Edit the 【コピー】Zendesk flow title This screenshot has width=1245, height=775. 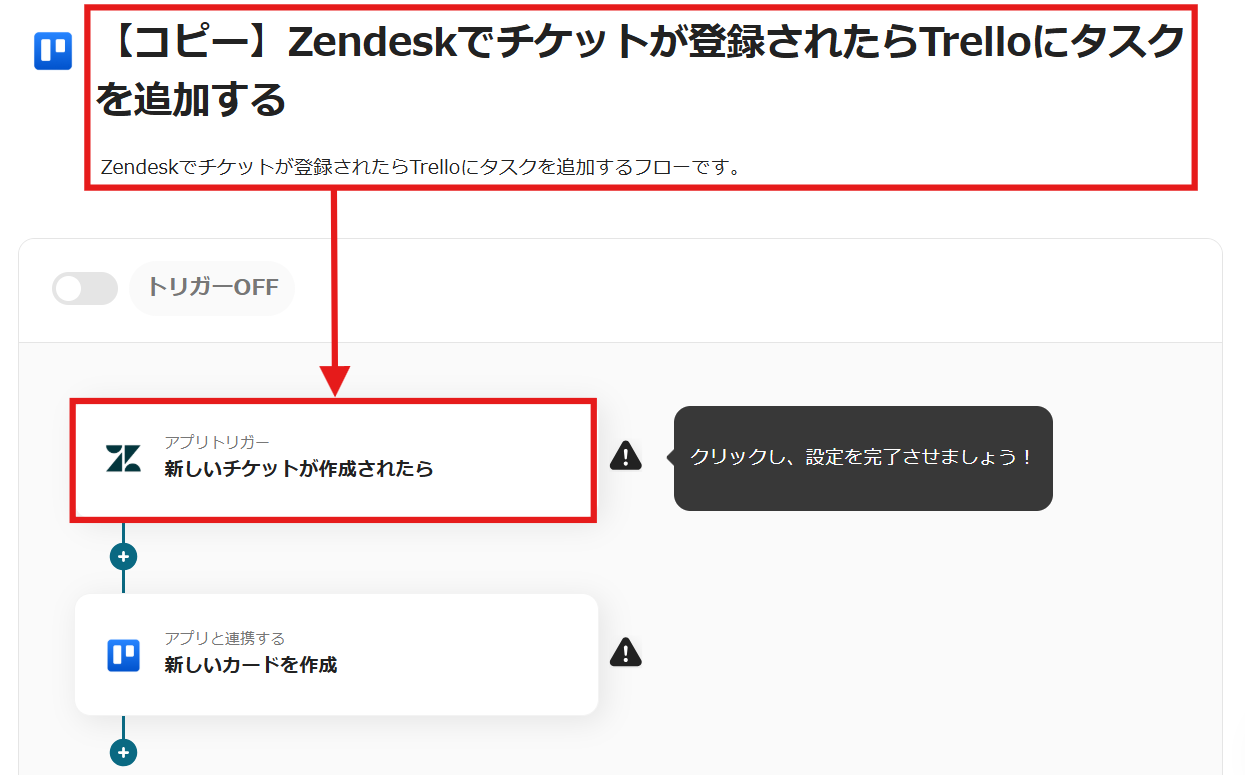tap(641, 70)
